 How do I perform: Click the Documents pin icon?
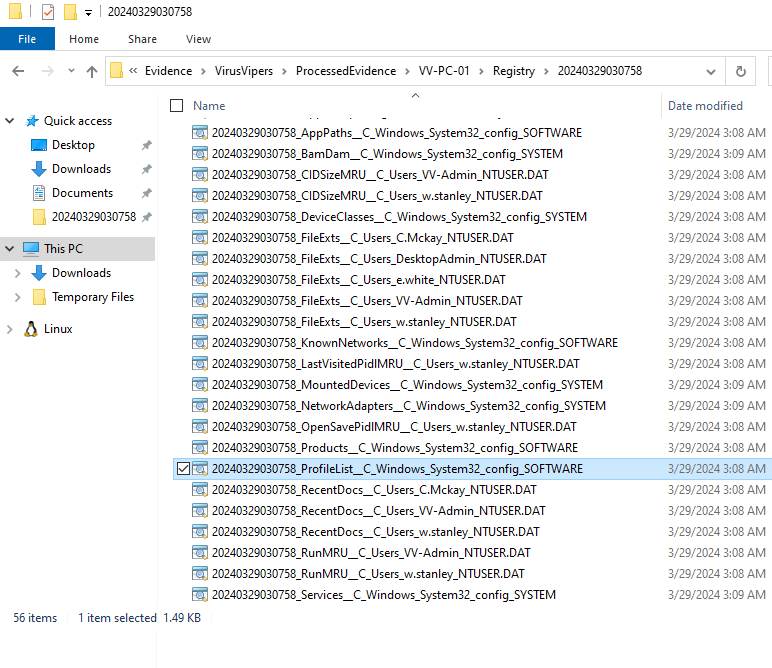147,193
